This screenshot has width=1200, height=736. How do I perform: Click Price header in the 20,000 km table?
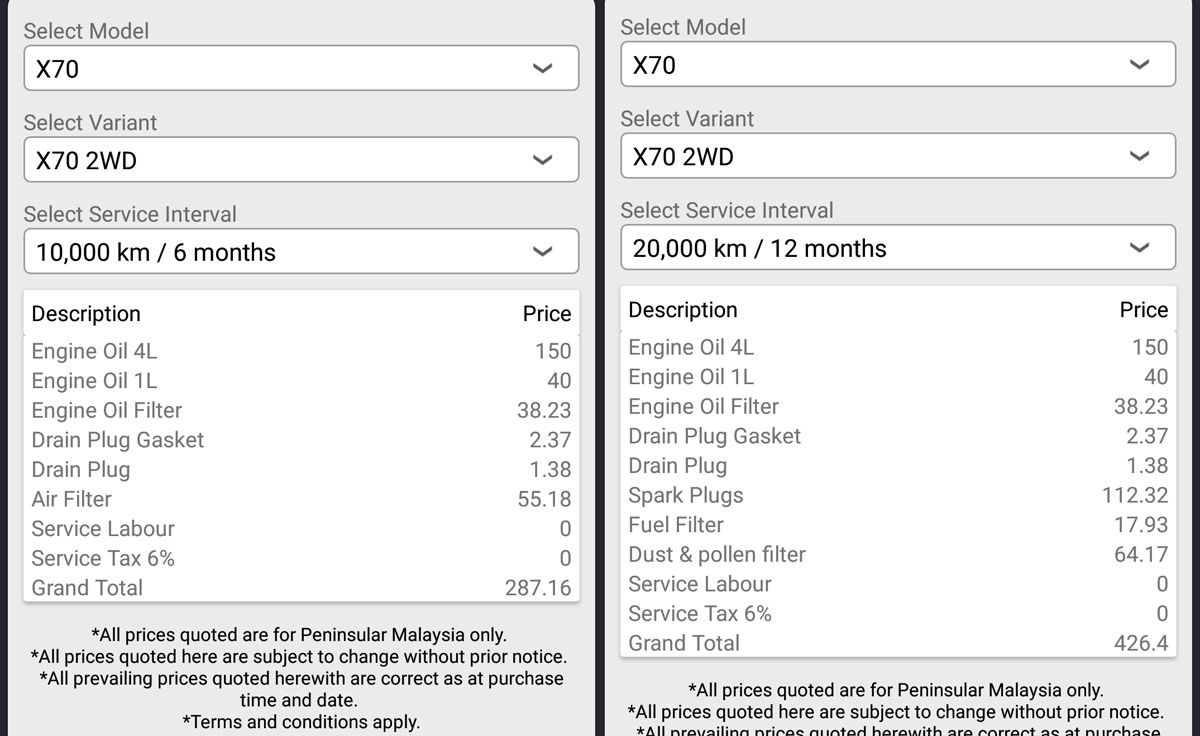(x=1143, y=310)
